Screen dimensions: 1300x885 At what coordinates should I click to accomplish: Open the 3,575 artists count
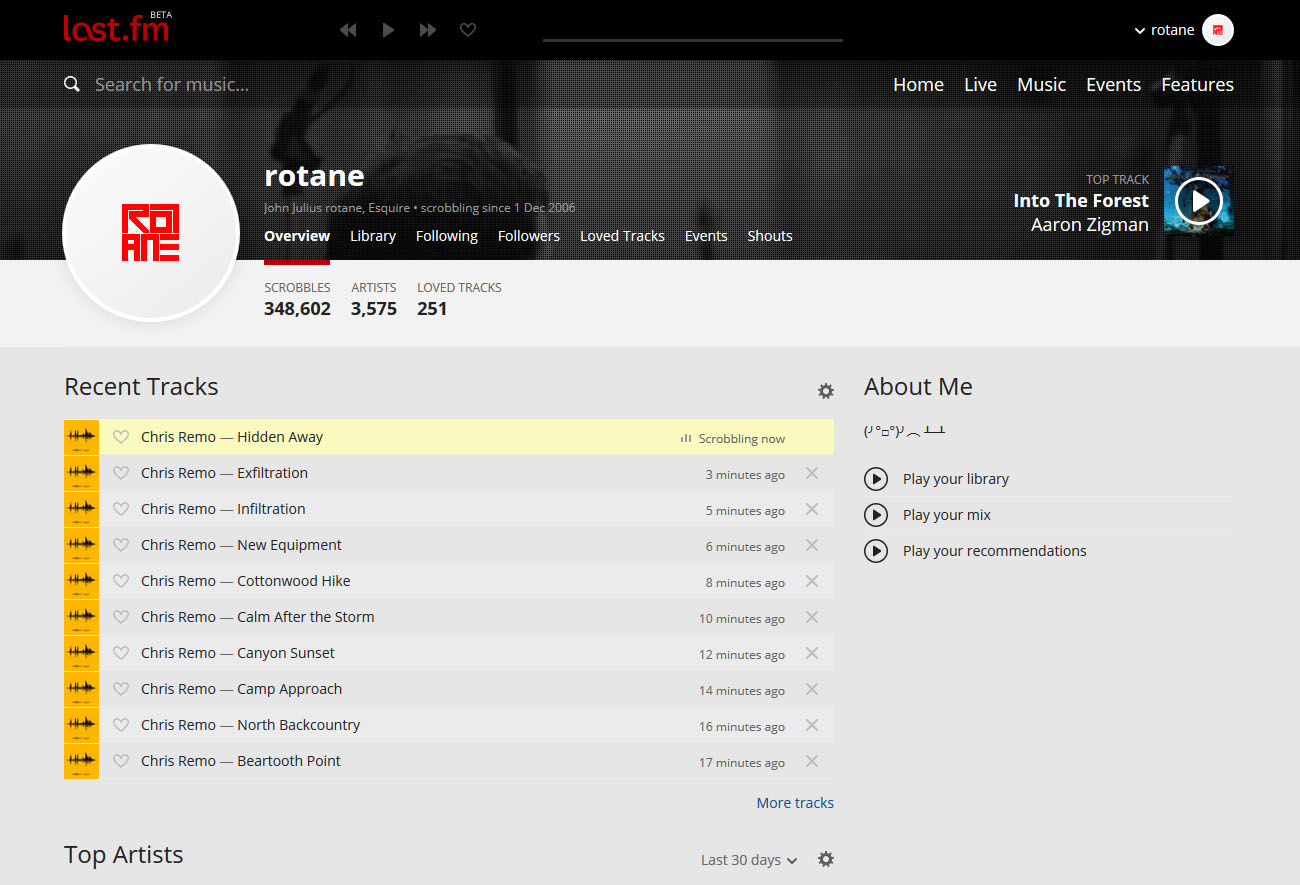pos(374,309)
